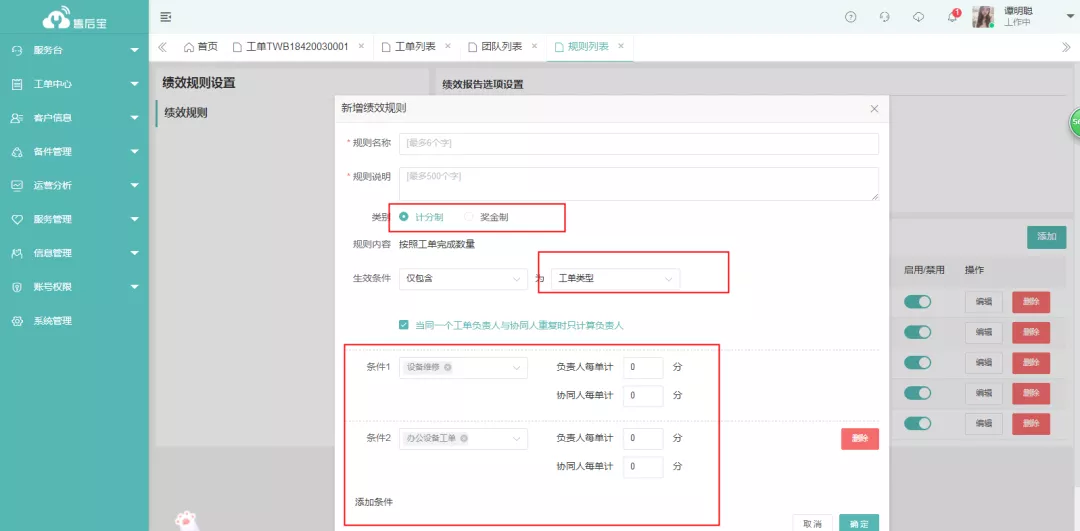The height and width of the screenshot is (531, 1080).
Task: Open the 仅包含 condition dropdown
Action: coord(462,278)
